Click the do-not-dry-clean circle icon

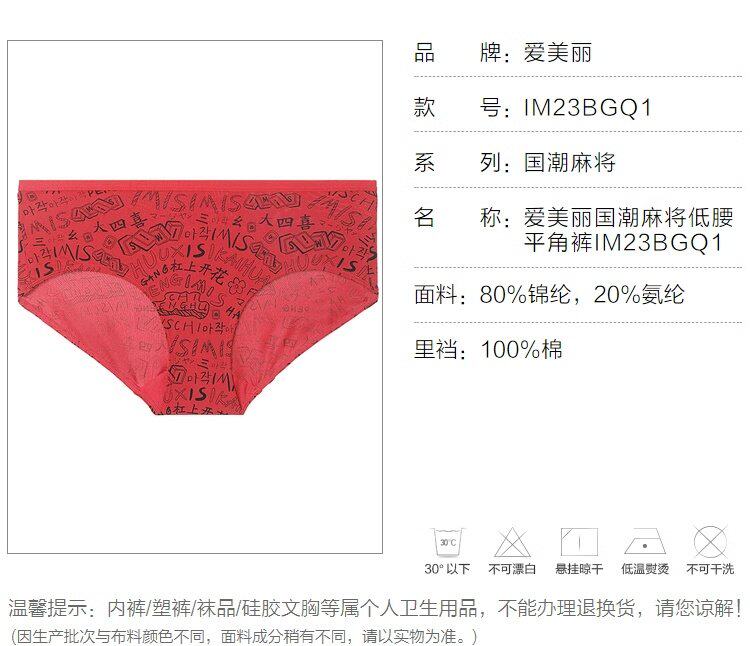click(x=710, y=542)
